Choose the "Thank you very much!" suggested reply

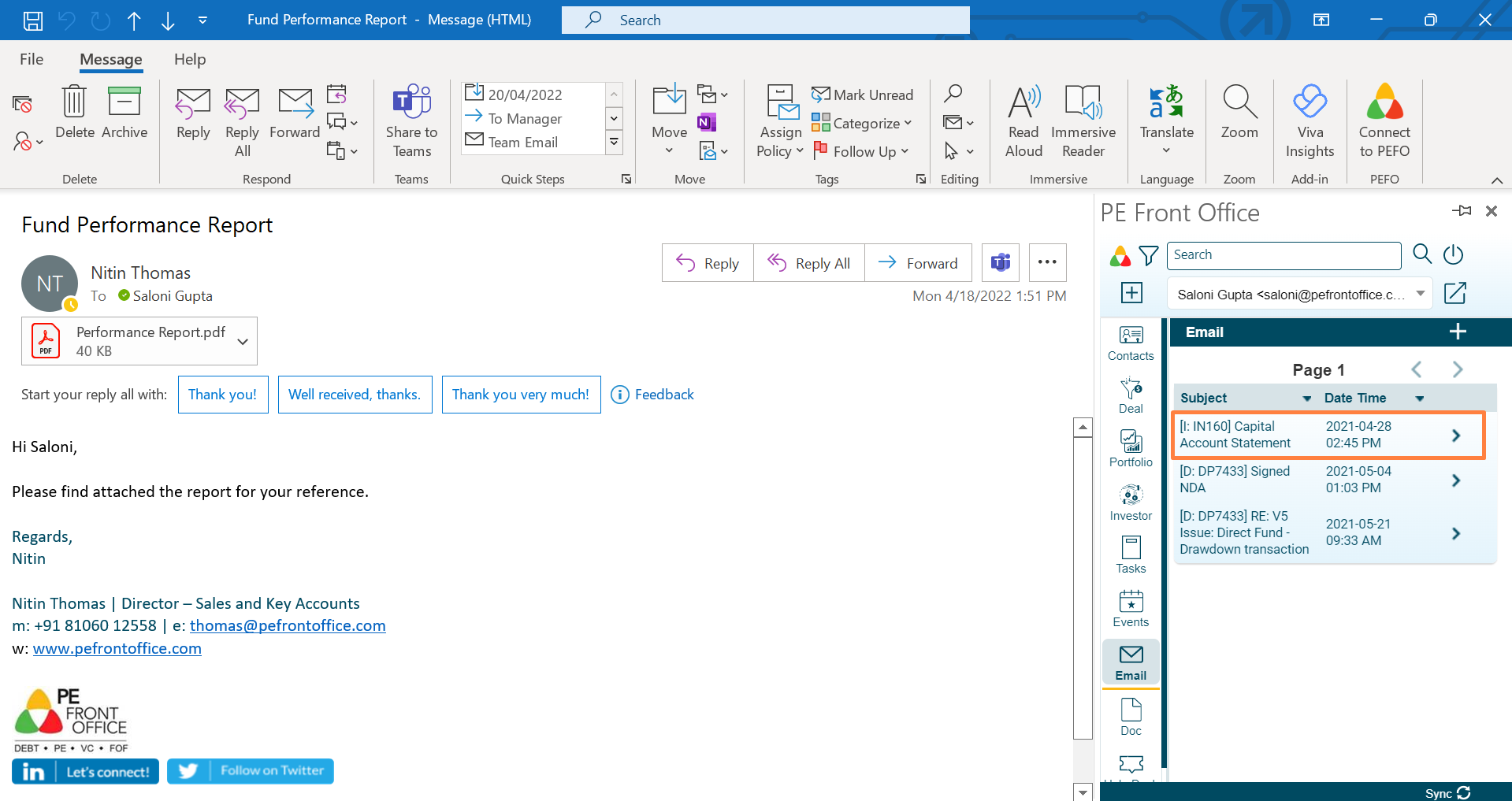pos(521,395)
